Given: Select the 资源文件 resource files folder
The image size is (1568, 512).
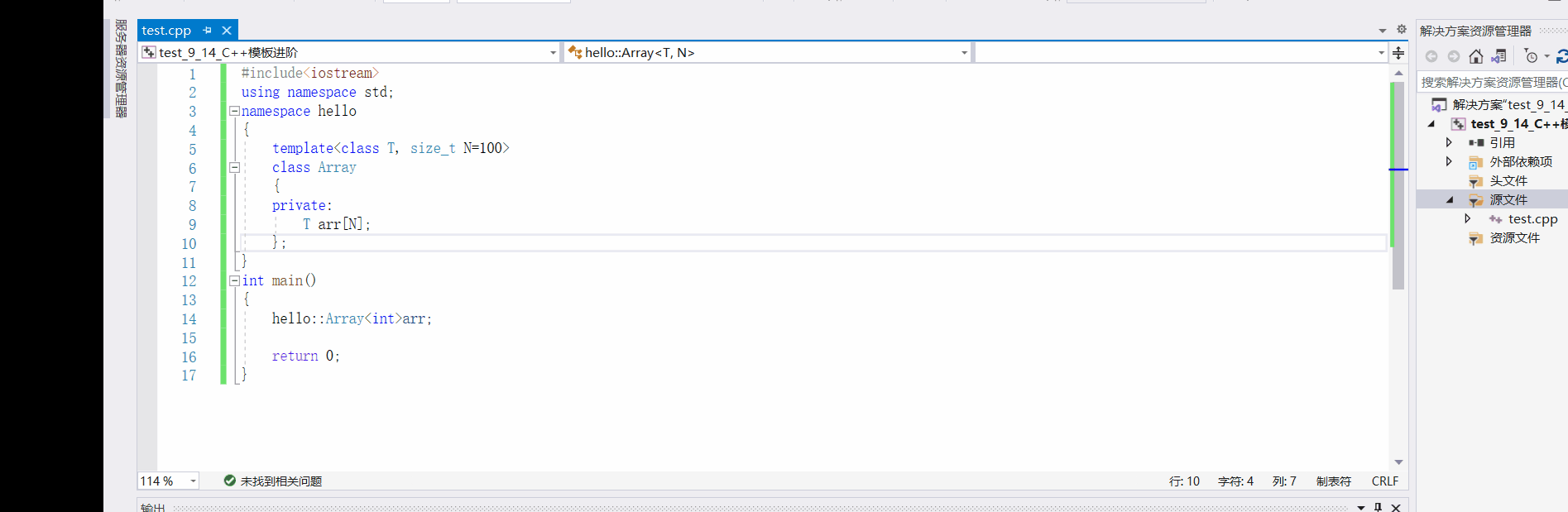Looking at the screenshot, I should point(1514,237).
